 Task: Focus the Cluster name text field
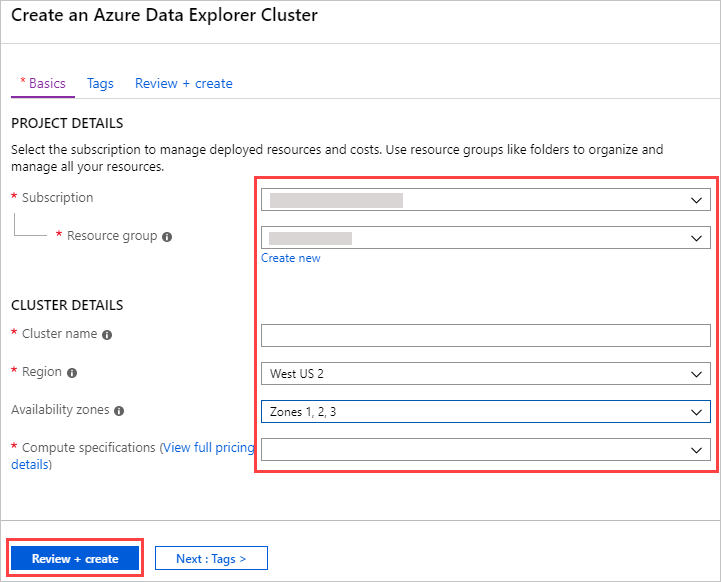tap(485, 335)
